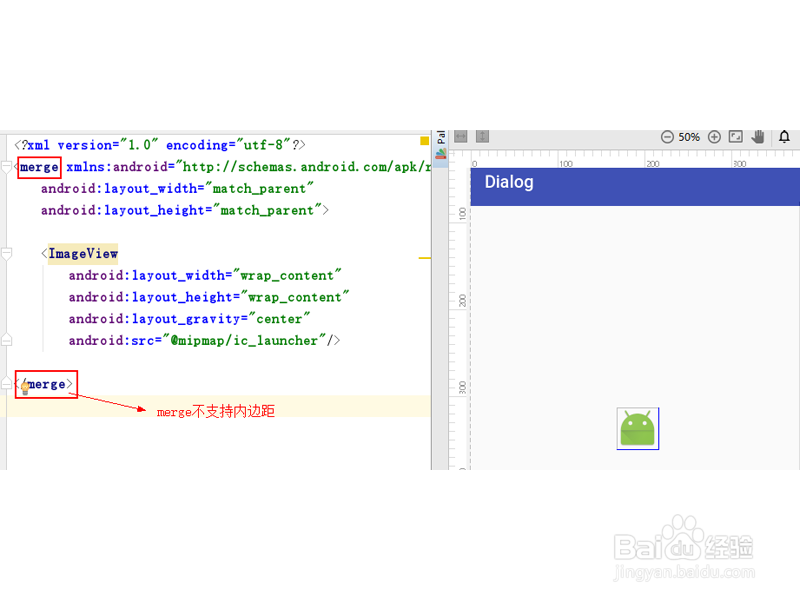Click the vertical expand arrows toolbar icon
This screenshot has width=800, height=600.
[x=482, y=136]
